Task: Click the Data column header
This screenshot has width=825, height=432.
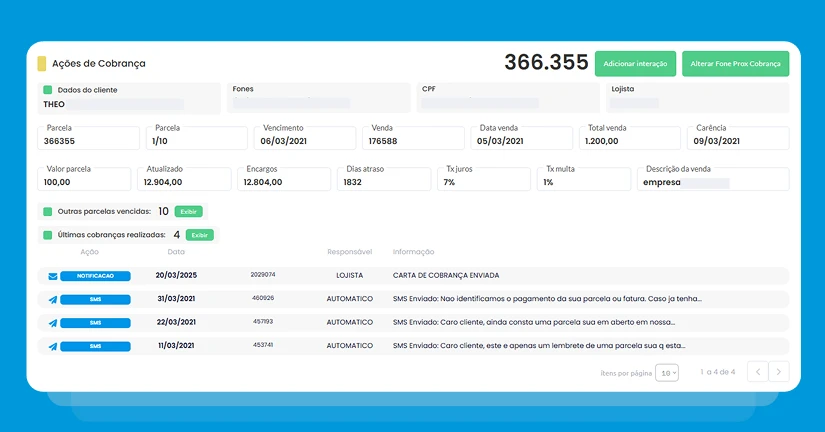Action: pyautogui.click(x=176, y=252)
